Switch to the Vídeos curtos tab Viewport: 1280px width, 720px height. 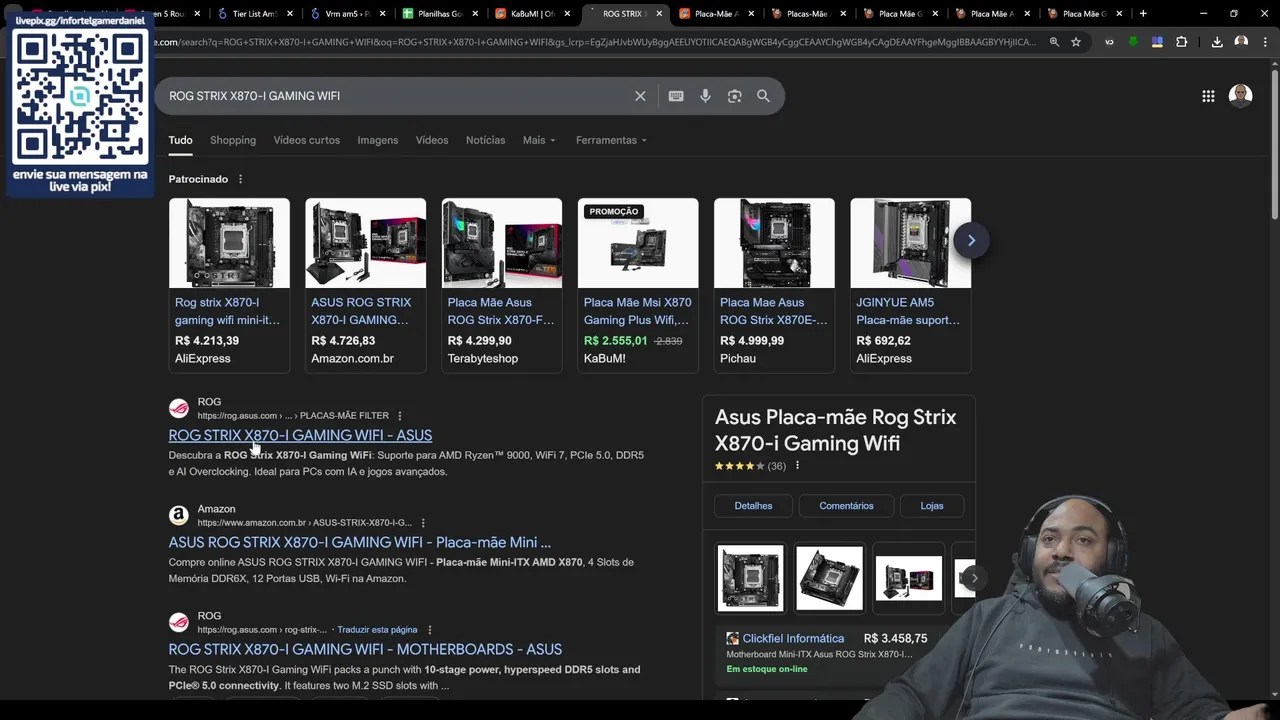(307, 140)
